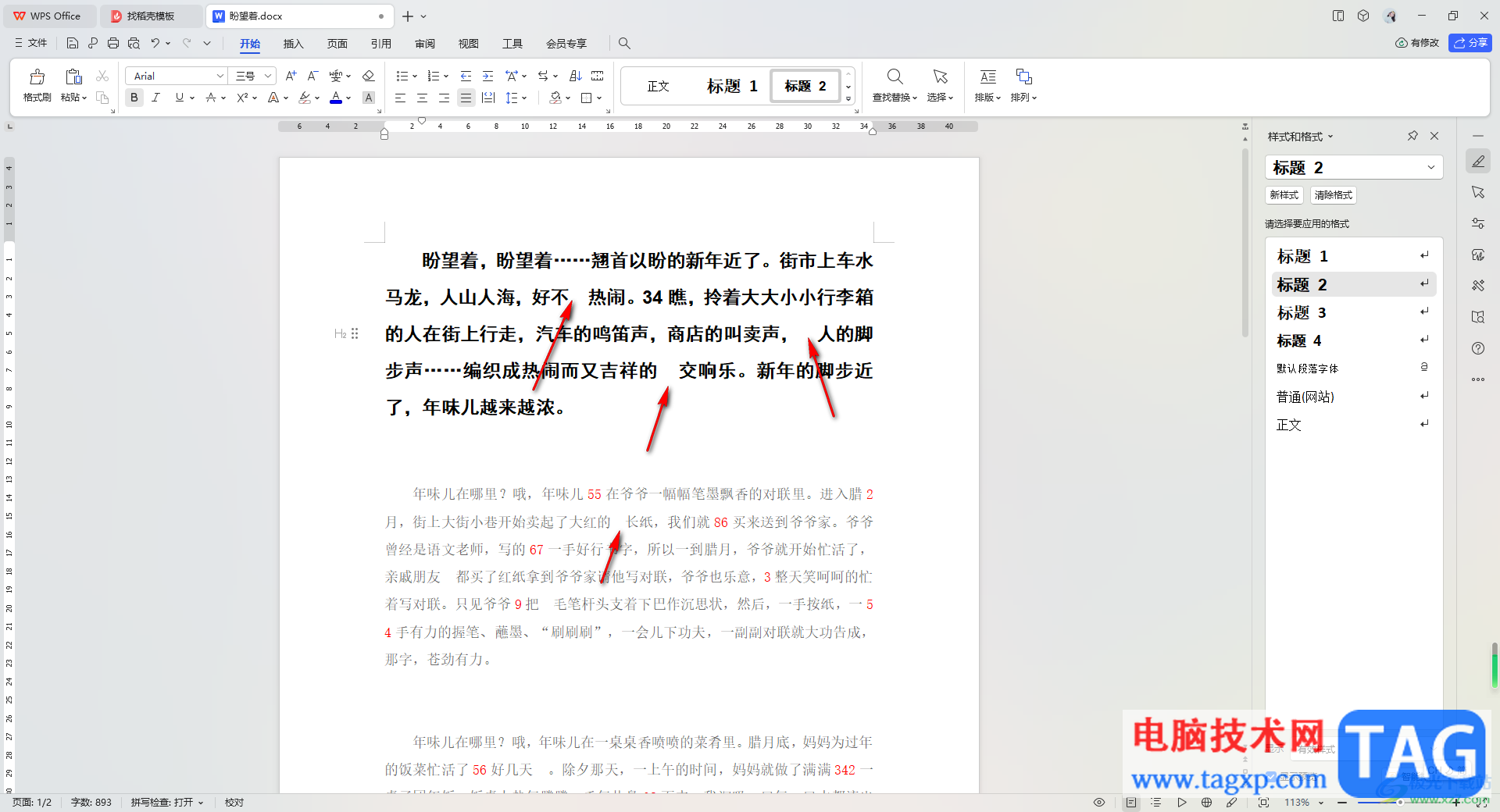The image size is (1500, 812).
Task: Click the increase font size icon
Action: click(x=291, y=76)
